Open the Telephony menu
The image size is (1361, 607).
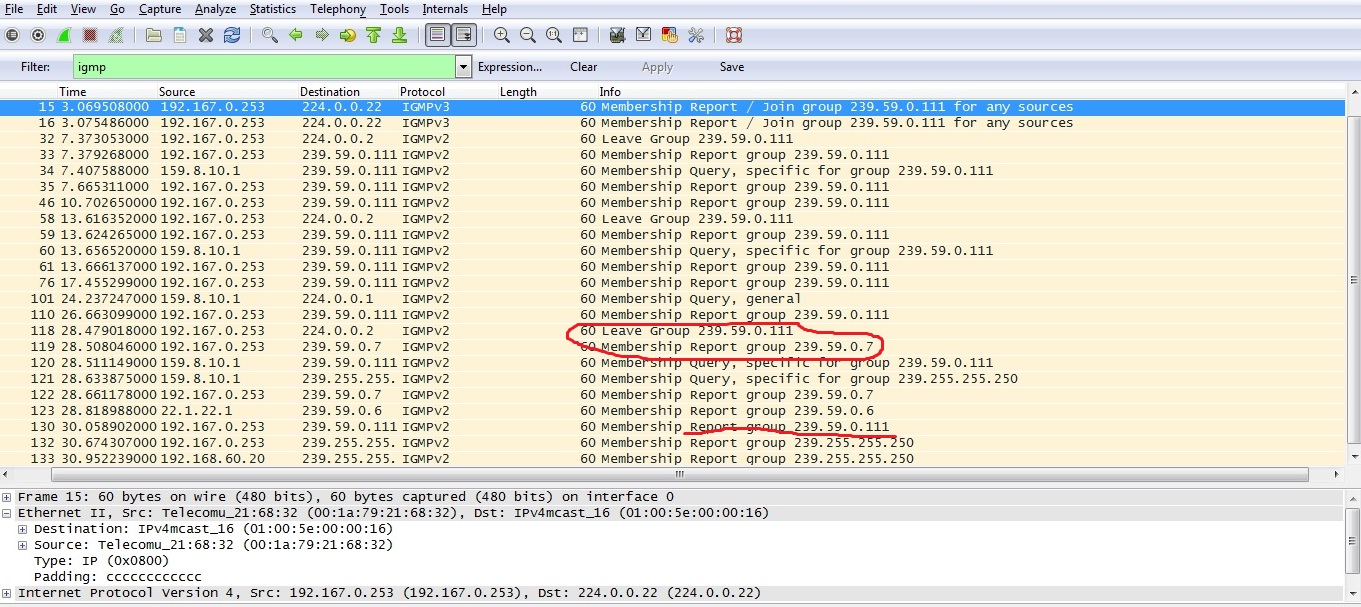338,9
